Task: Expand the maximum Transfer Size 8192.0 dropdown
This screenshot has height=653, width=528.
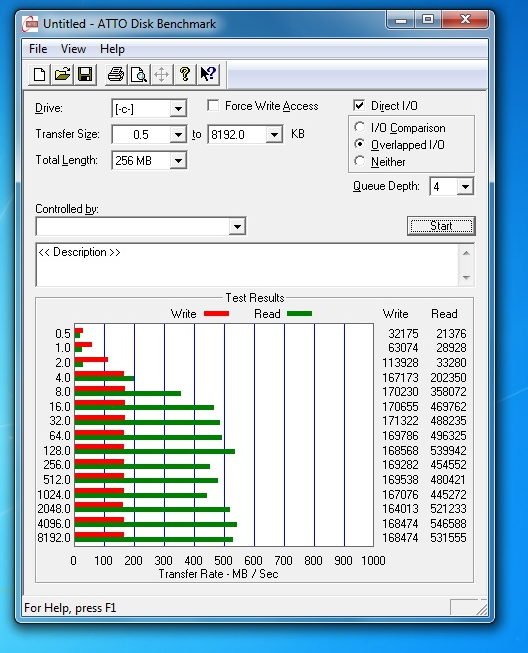Action: [x=274, y=135]
